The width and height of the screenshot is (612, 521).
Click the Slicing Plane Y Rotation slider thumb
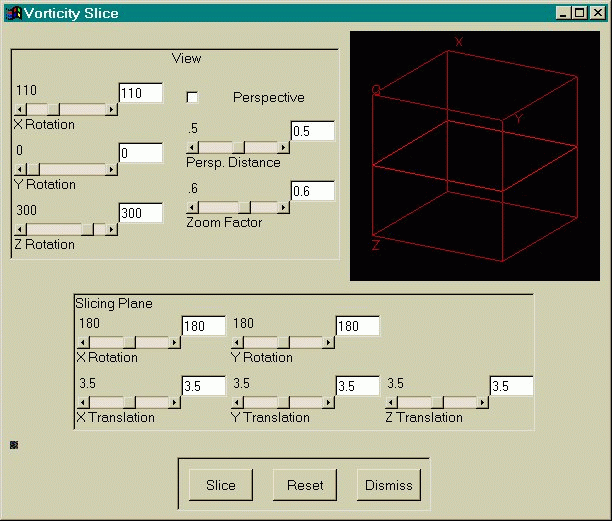[284, 343]
